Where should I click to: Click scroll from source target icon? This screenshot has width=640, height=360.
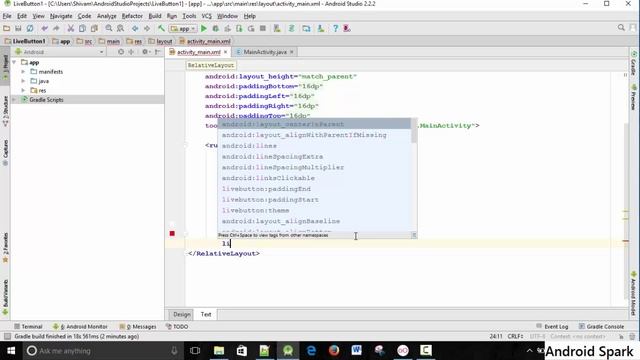121,52
